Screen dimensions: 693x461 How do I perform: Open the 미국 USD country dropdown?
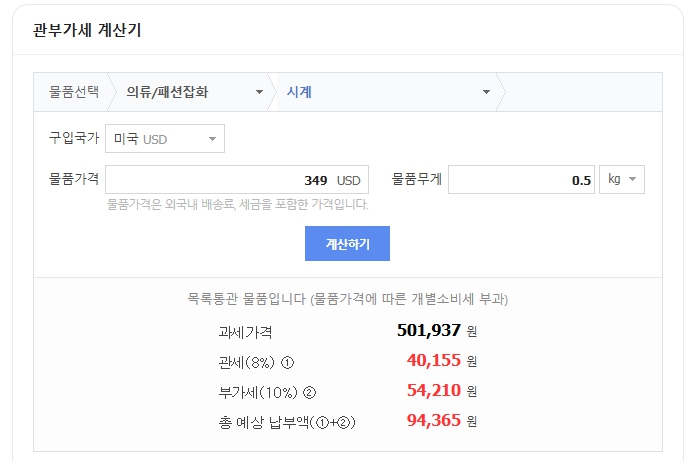[165, 139]
